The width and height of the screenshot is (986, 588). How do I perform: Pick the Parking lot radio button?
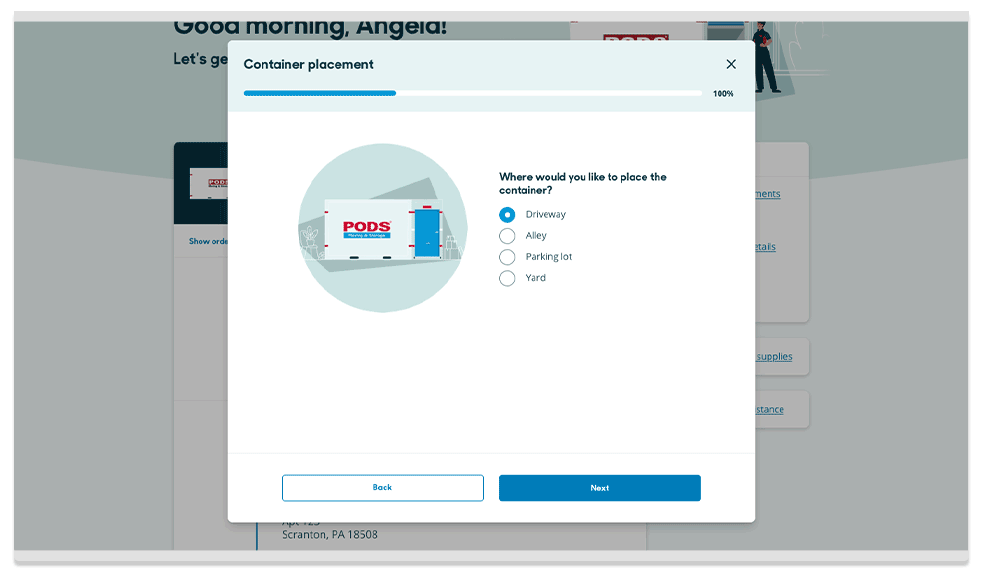507,257
